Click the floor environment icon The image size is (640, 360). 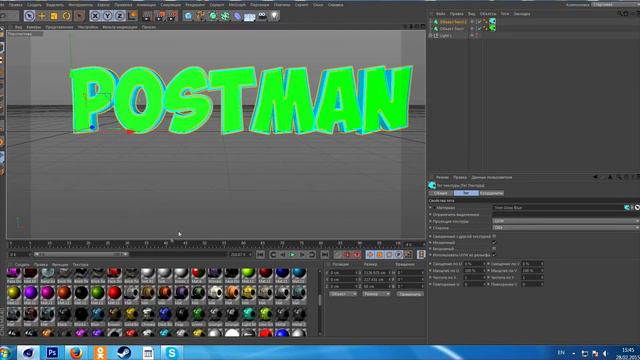point(249,16)
